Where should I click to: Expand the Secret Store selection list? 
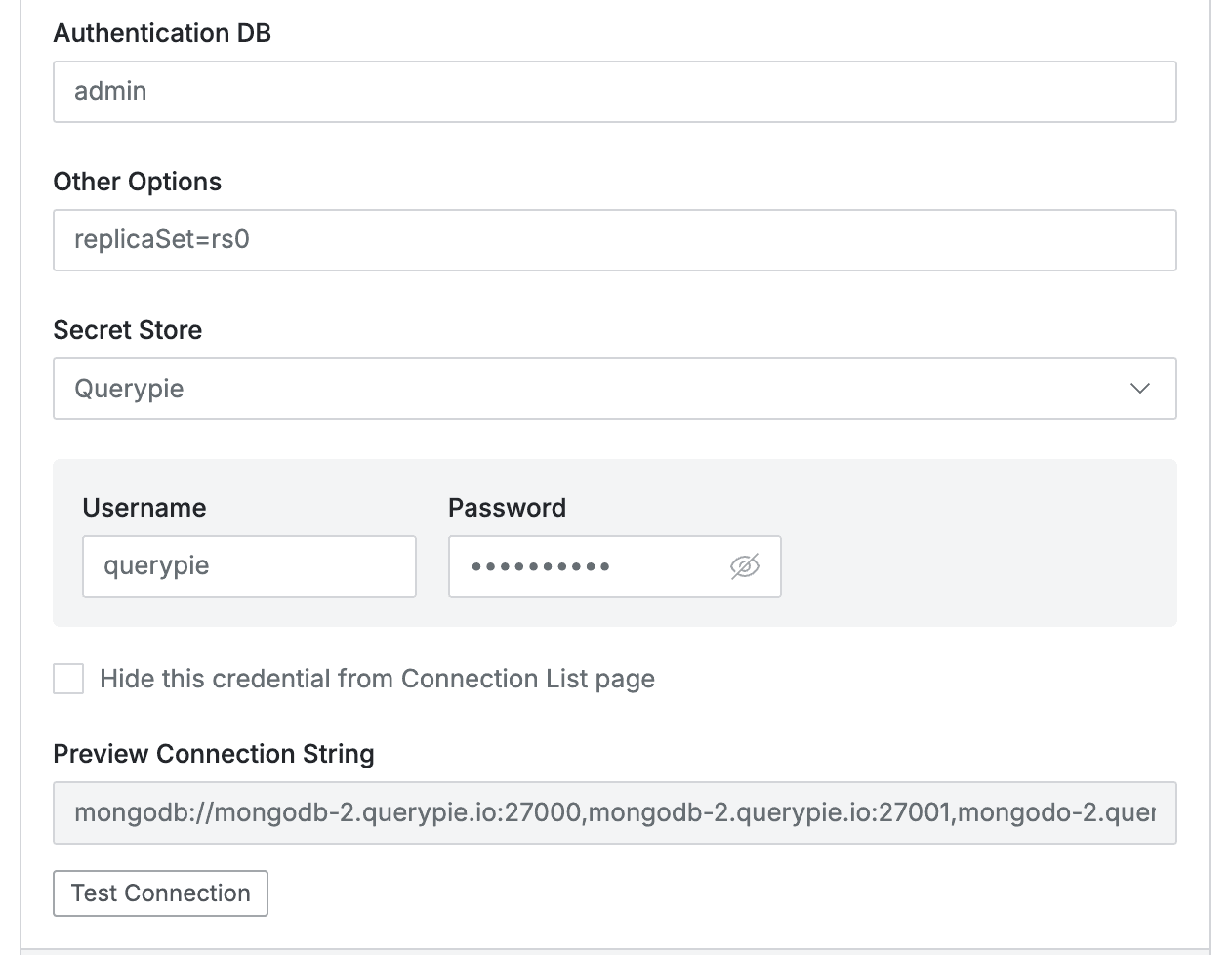tap(1138, 389)
